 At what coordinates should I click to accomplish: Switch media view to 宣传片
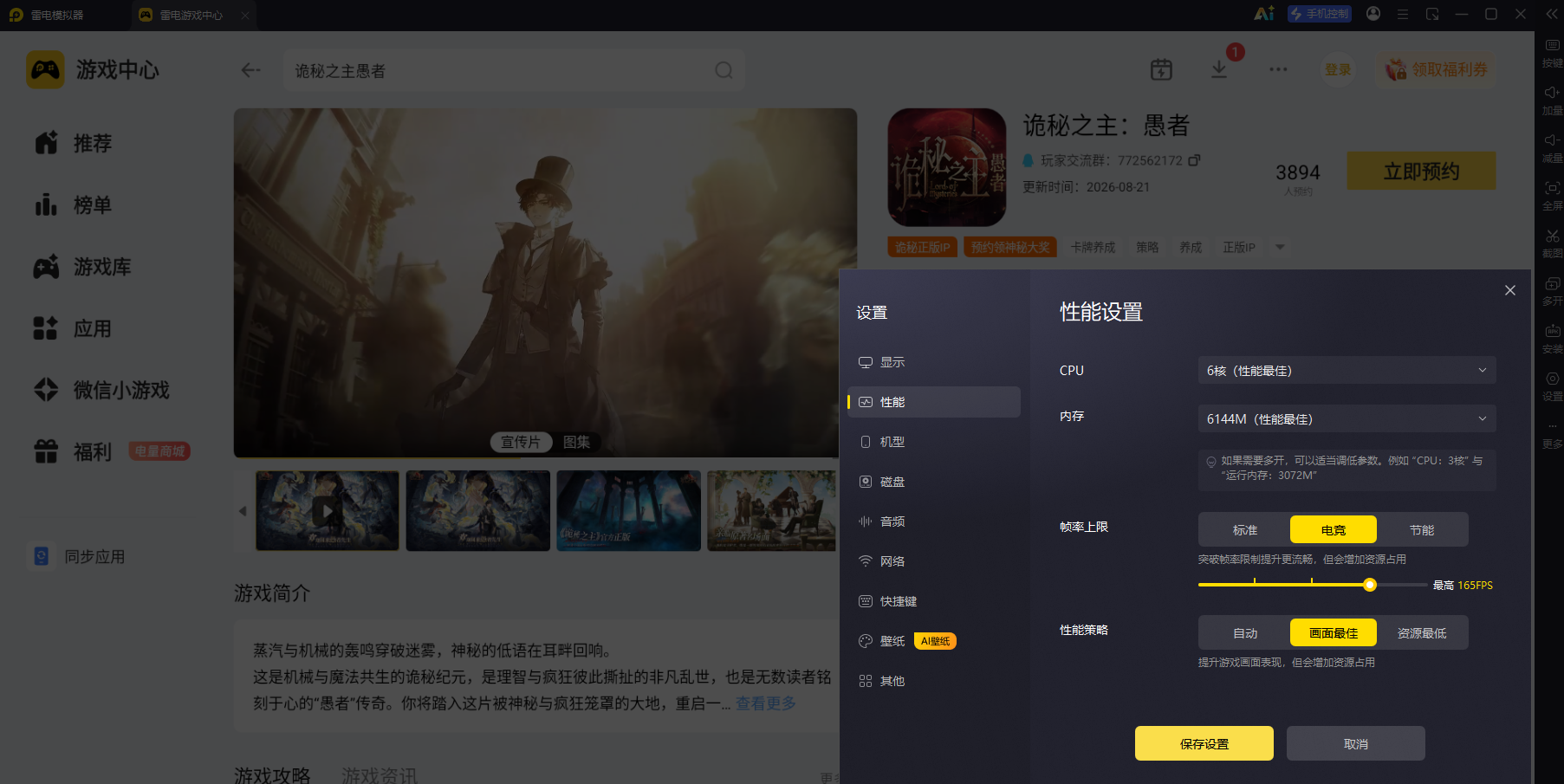point(521,442)
